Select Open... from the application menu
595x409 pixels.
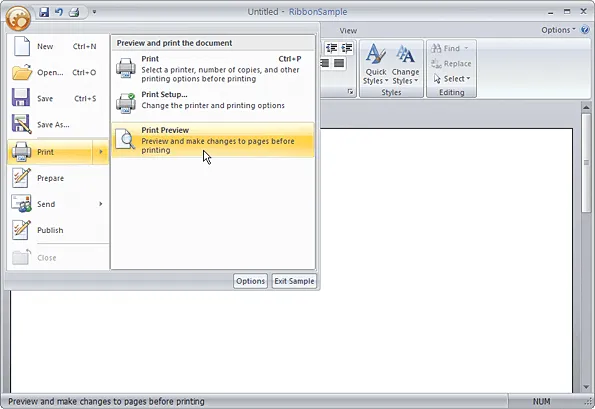click(x=58, y=72)
